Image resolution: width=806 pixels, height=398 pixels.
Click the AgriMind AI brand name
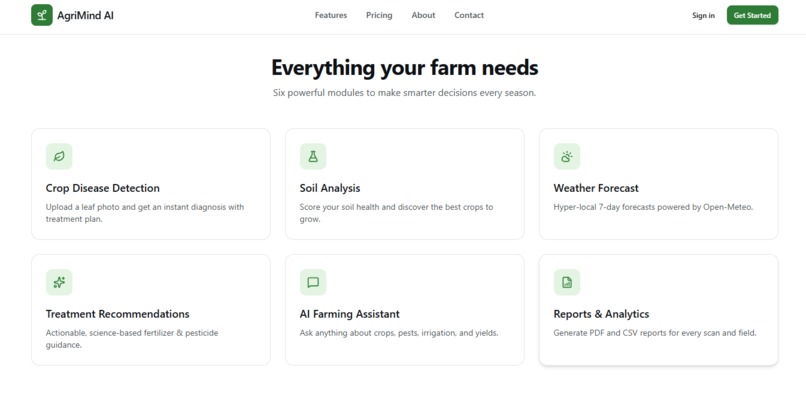point(85,15)
